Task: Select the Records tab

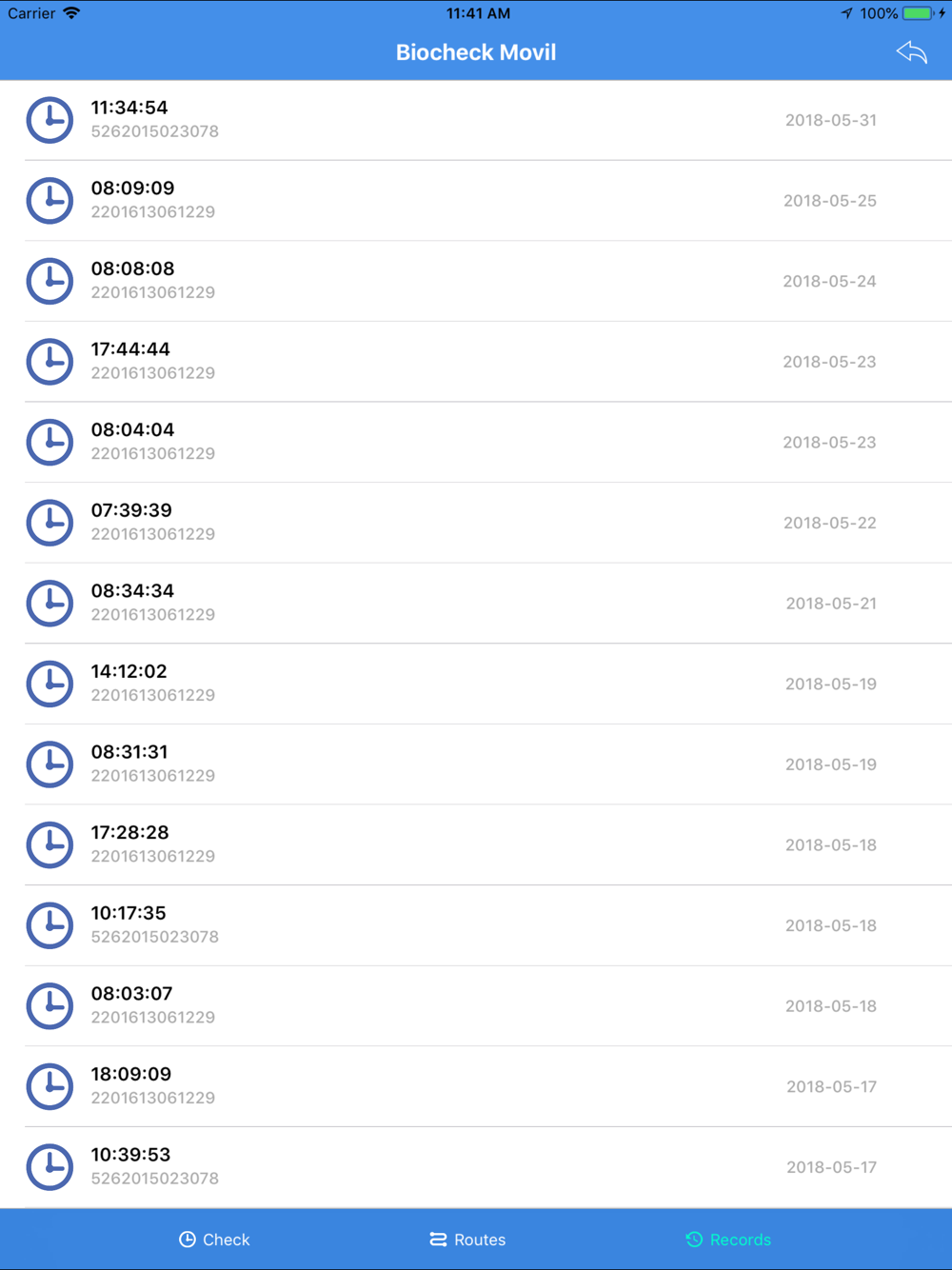Action: click(x=728, y=1240)
